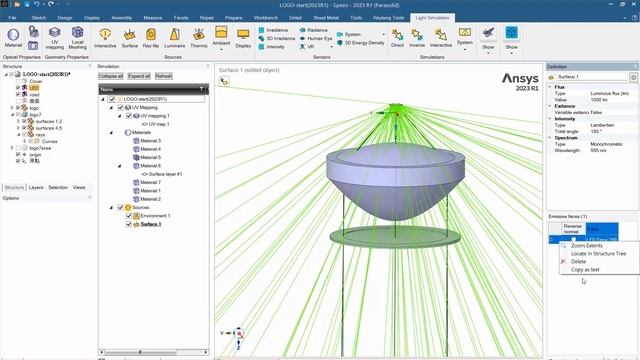
Task: Collapse the Materials group
Action: point(111,132)
